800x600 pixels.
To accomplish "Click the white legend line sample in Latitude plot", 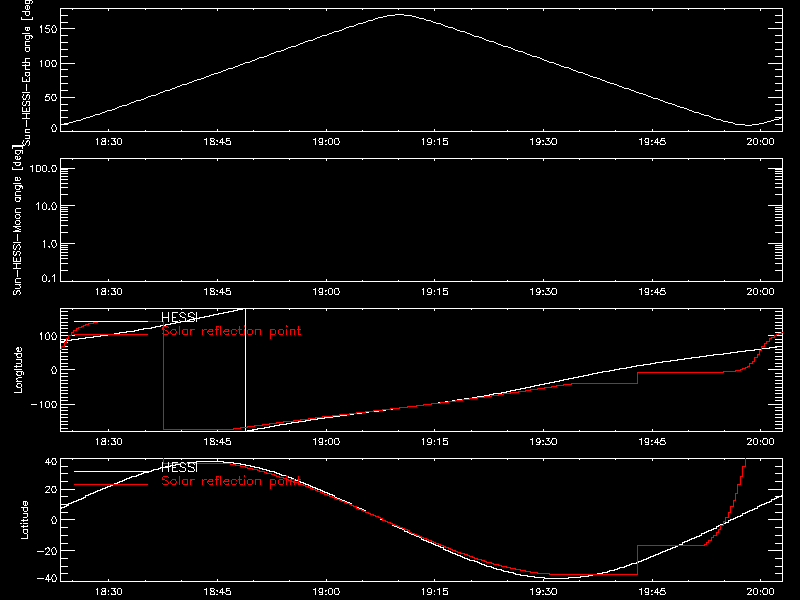I will point(111,471).
